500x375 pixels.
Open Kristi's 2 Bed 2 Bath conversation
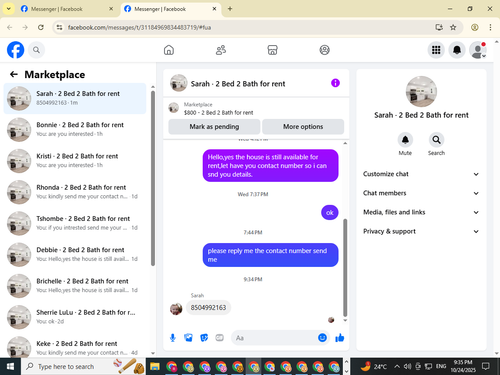coord(75,161)
